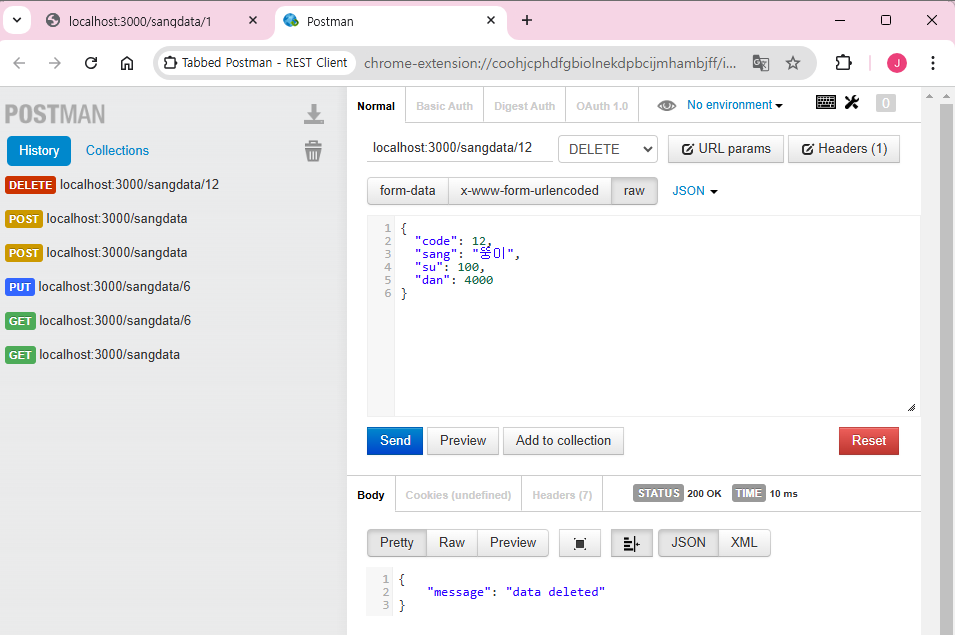Switch to Basic Auth tab
The width and height of the screenshot is (955, 635).
coord(445,106)
